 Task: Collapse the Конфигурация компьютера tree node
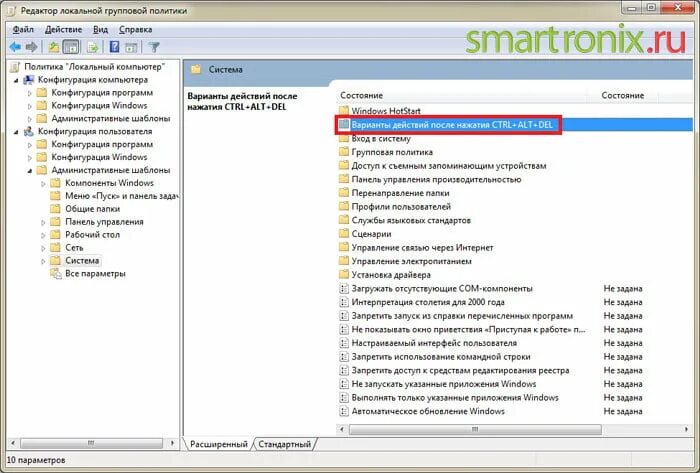pyautogui.click(x=17, y=80)
